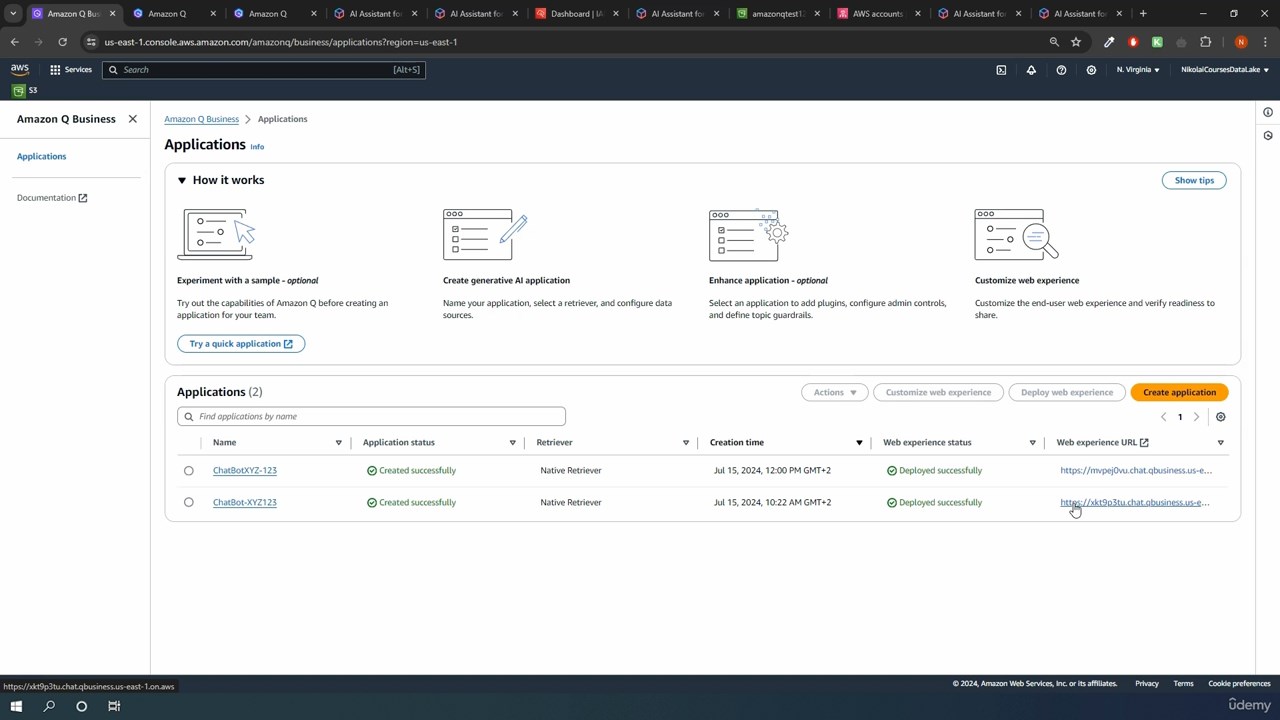Screen dimensions: 1280x720
Task: Open the Privacy footer link
Action: click(1147, 684)
